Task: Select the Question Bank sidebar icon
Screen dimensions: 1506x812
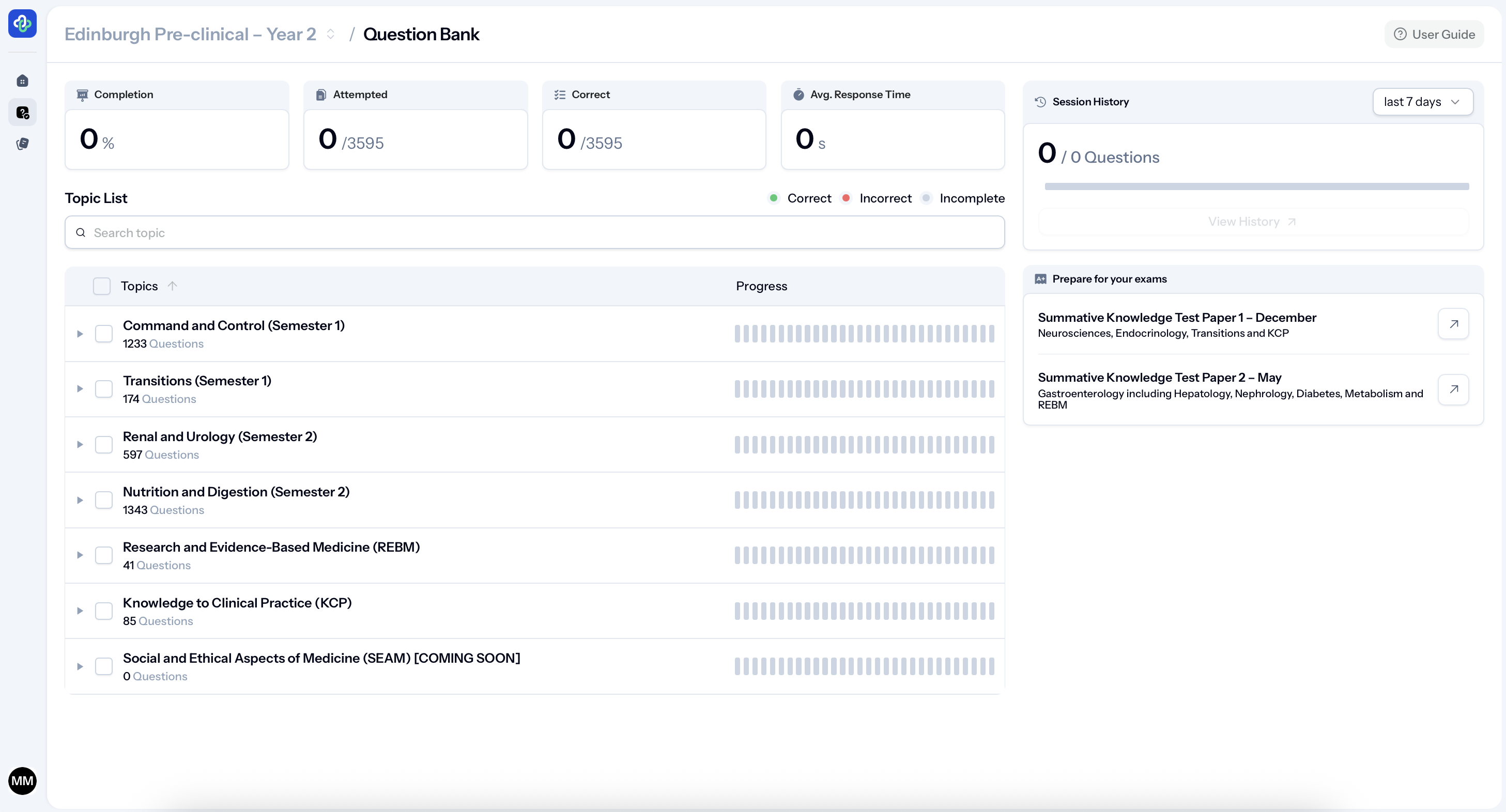Action: coord(22,112)
